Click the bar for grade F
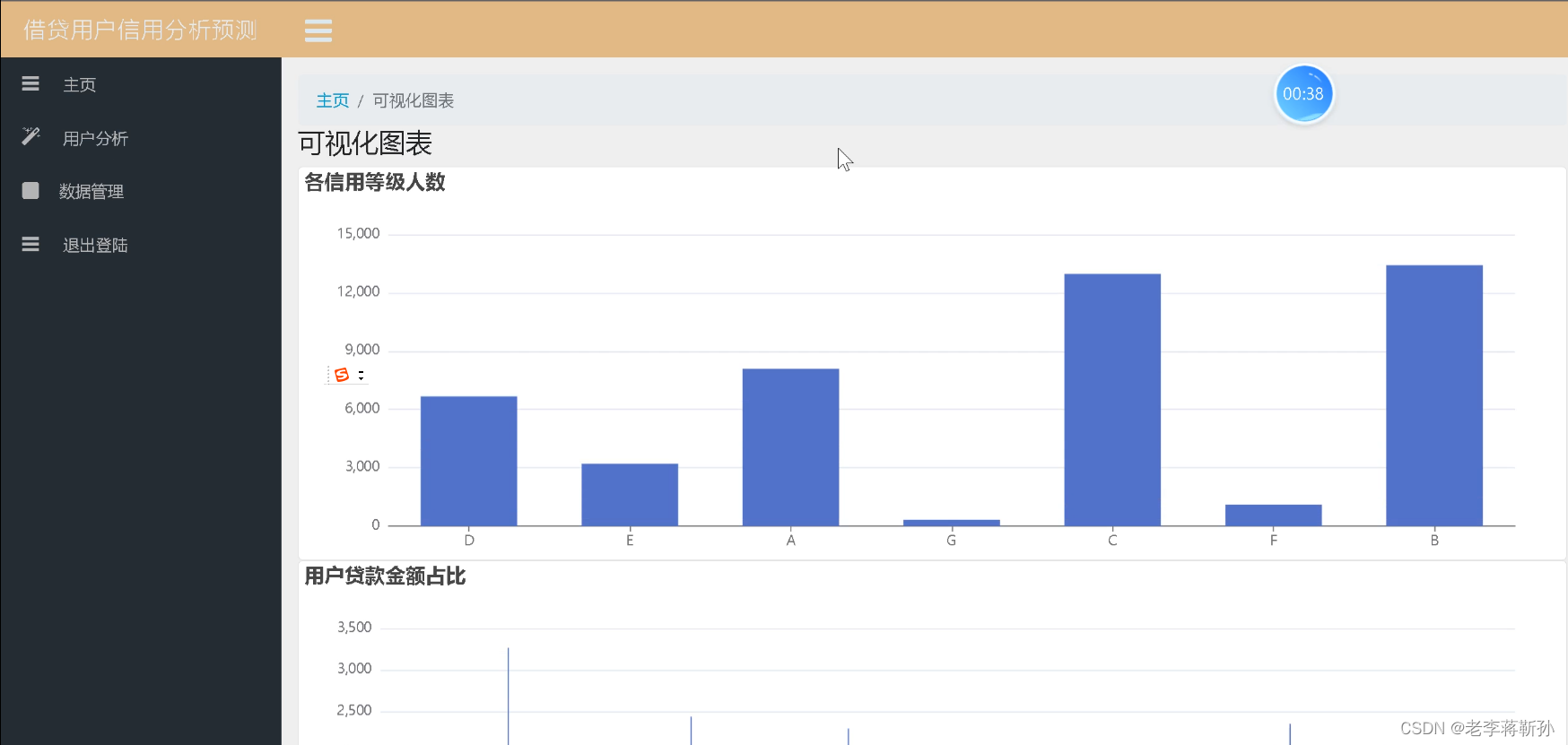Image resolution: width=1568 pixels, height=745 pixels. pos(1274,515)
